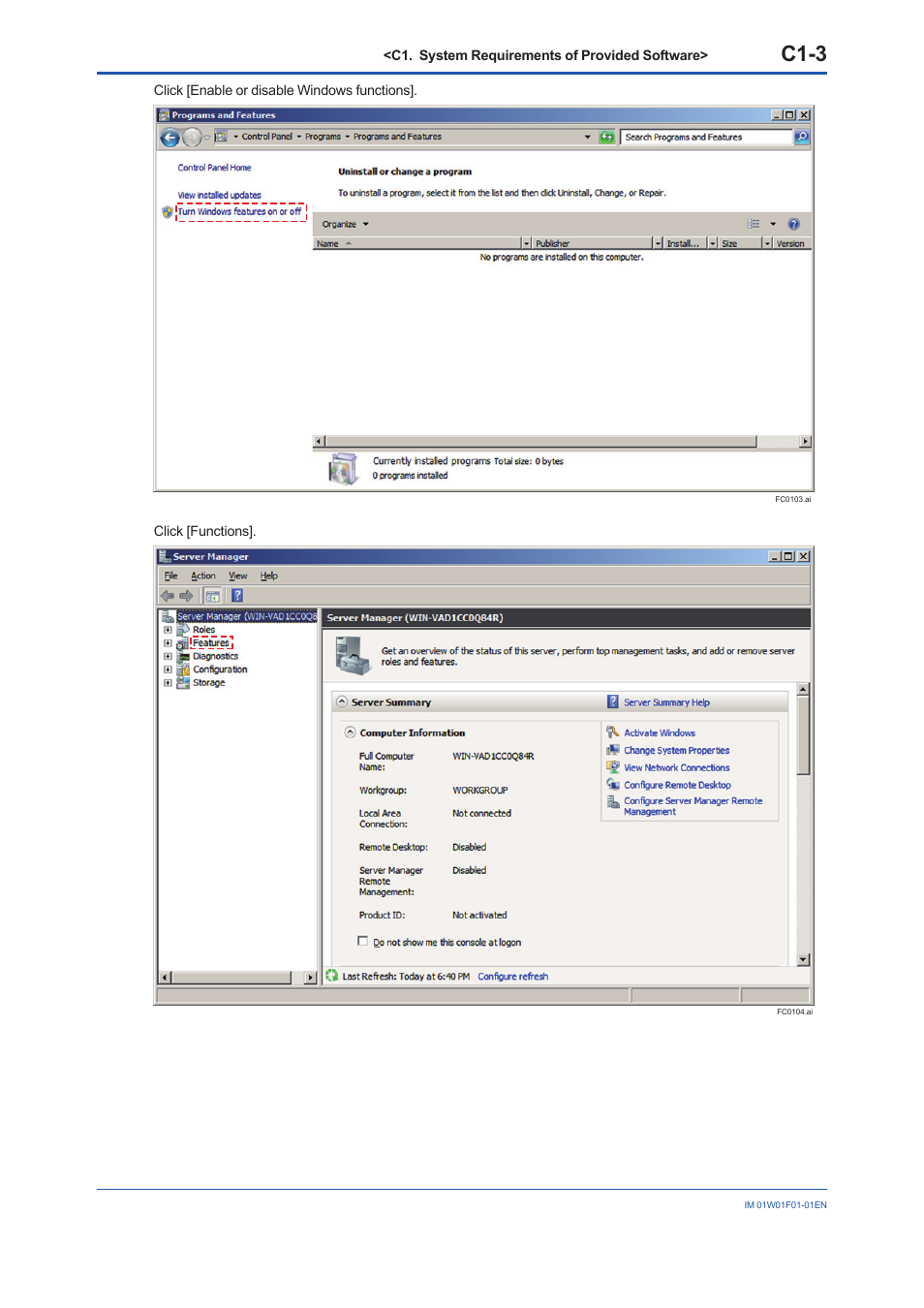The width and height of the screenshot is (924, 1308).
Task: Click the Size column header
Action: point(740,244)
